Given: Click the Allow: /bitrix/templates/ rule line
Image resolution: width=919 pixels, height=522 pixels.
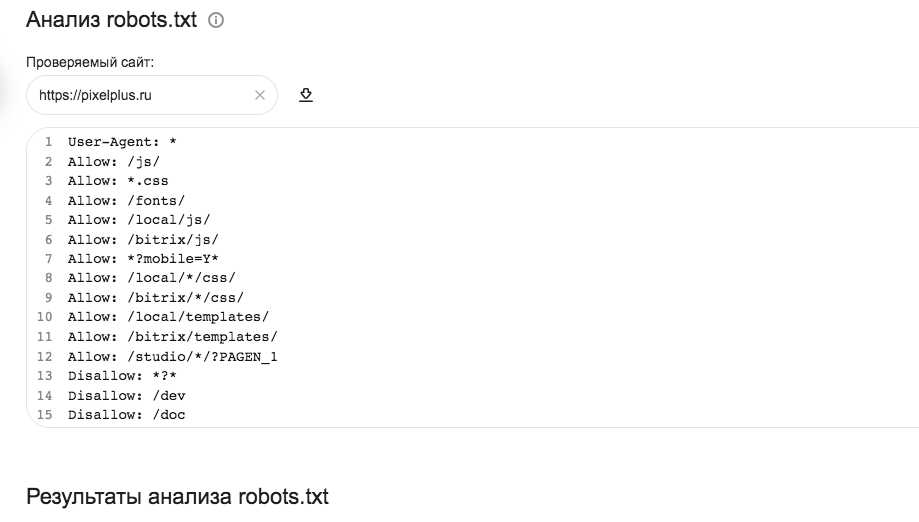Looking at the screenshot, I should point(172,337).
